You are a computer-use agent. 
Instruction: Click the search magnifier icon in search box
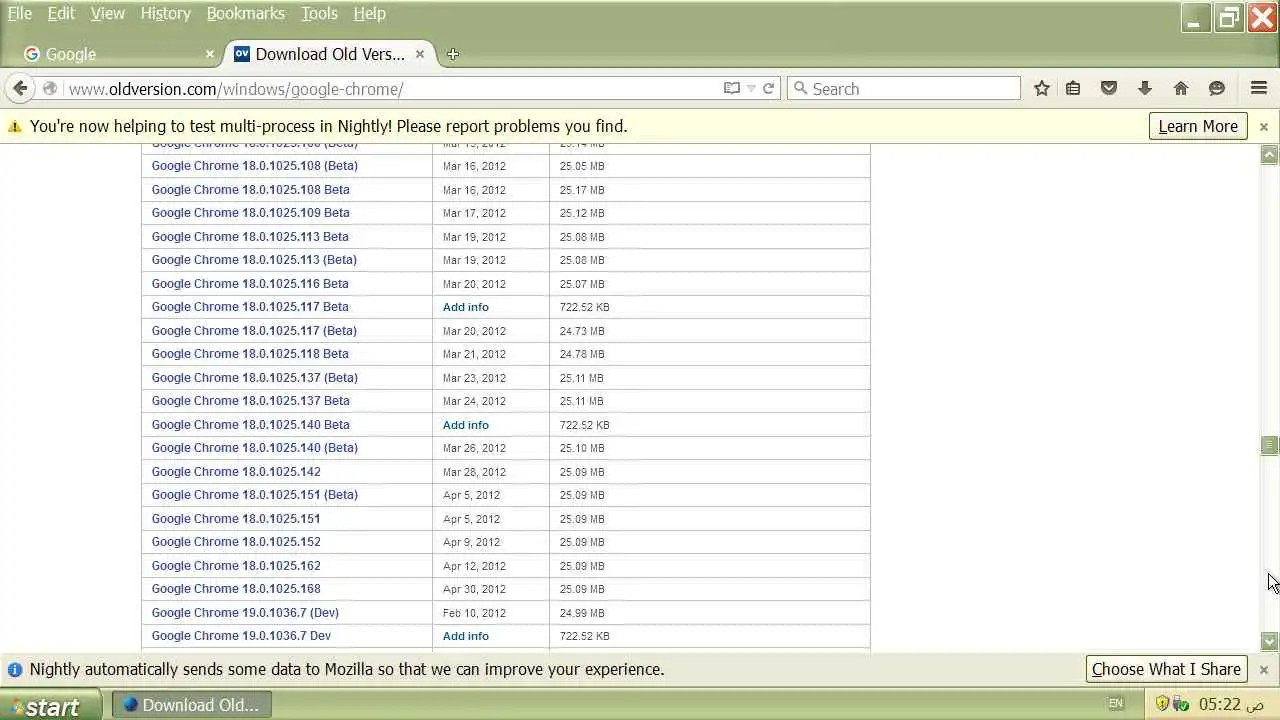click(800, 88)
